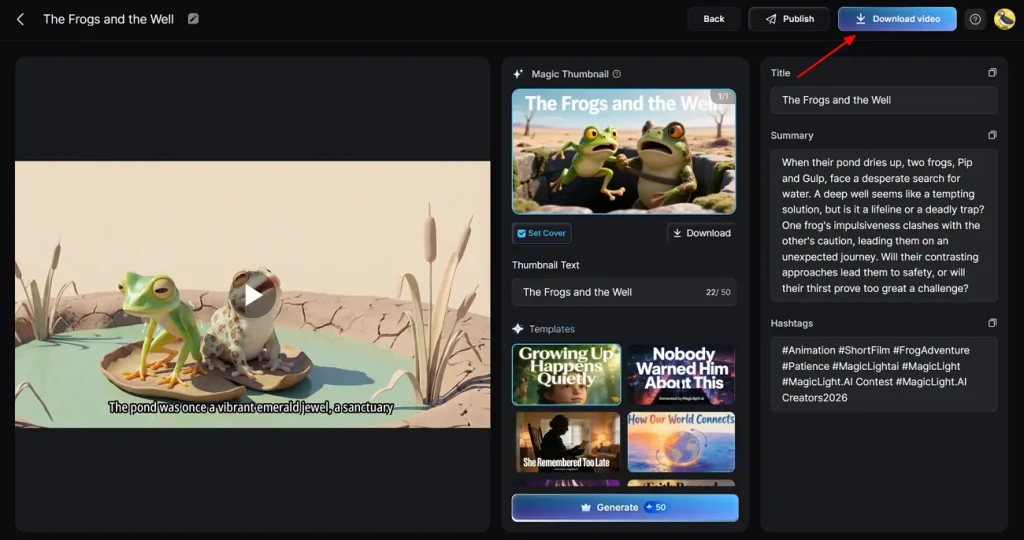Click the edit icon next to project name
The image size is (1024, 540).
pos(193,19)
